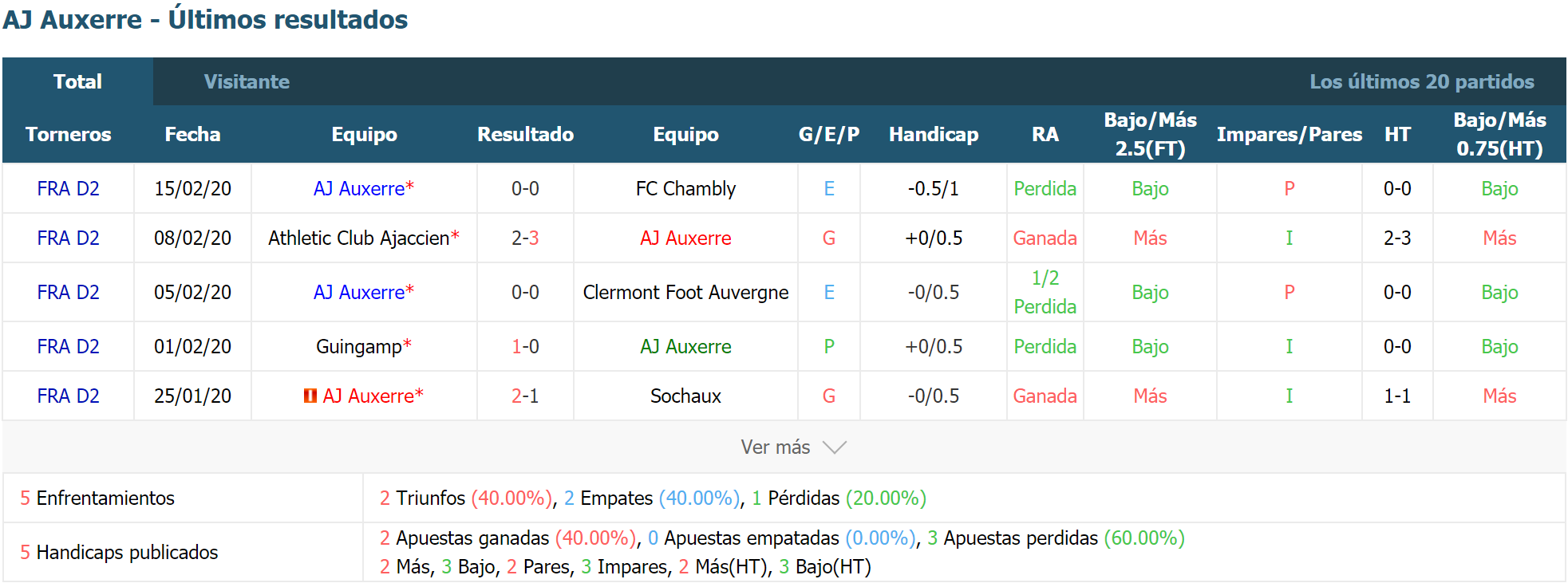
Task: Click the red AJ Auxerre away team link
Action: [x=685, y=238]
